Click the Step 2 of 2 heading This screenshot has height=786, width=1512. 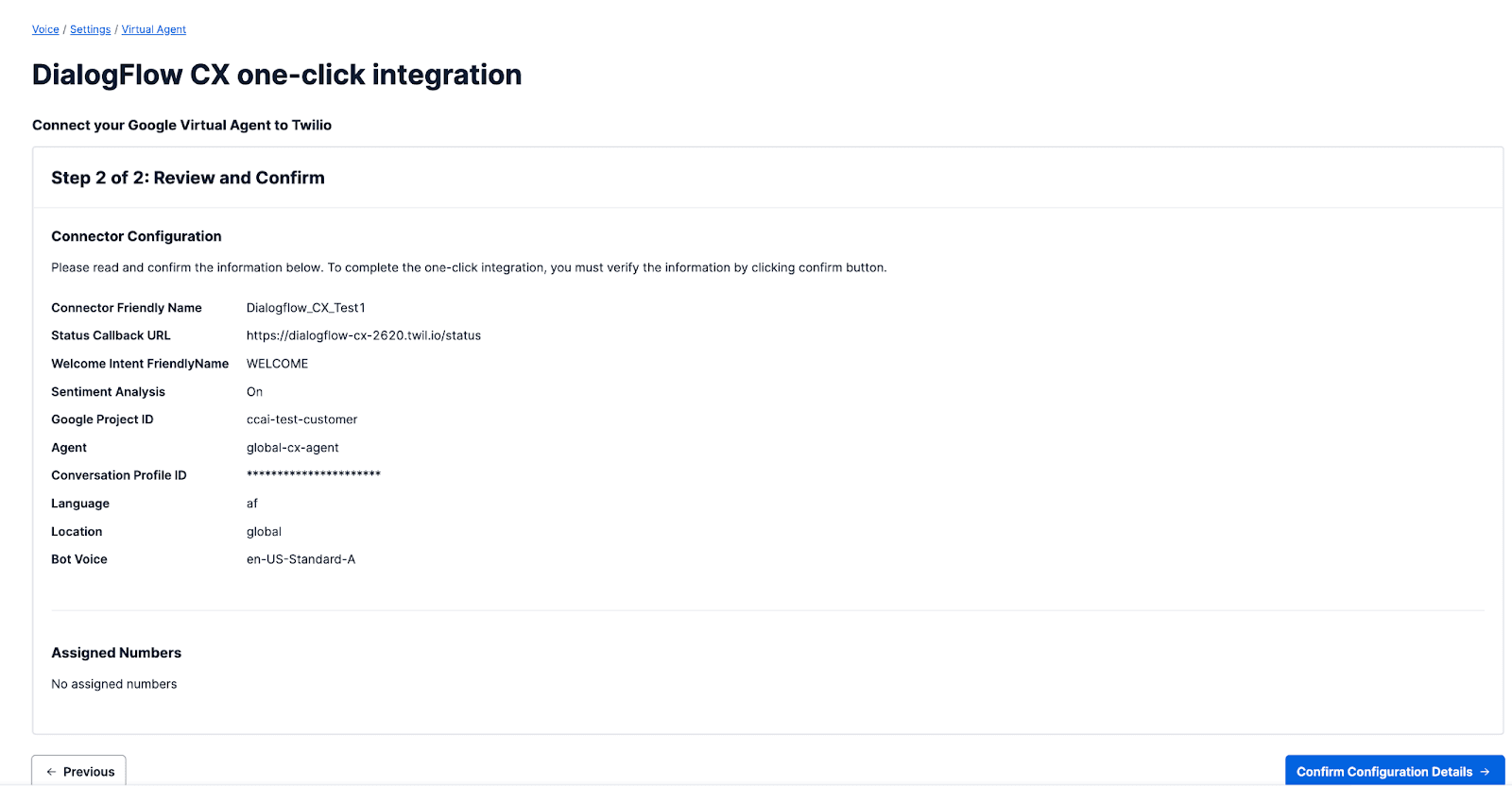click(187, 177)
